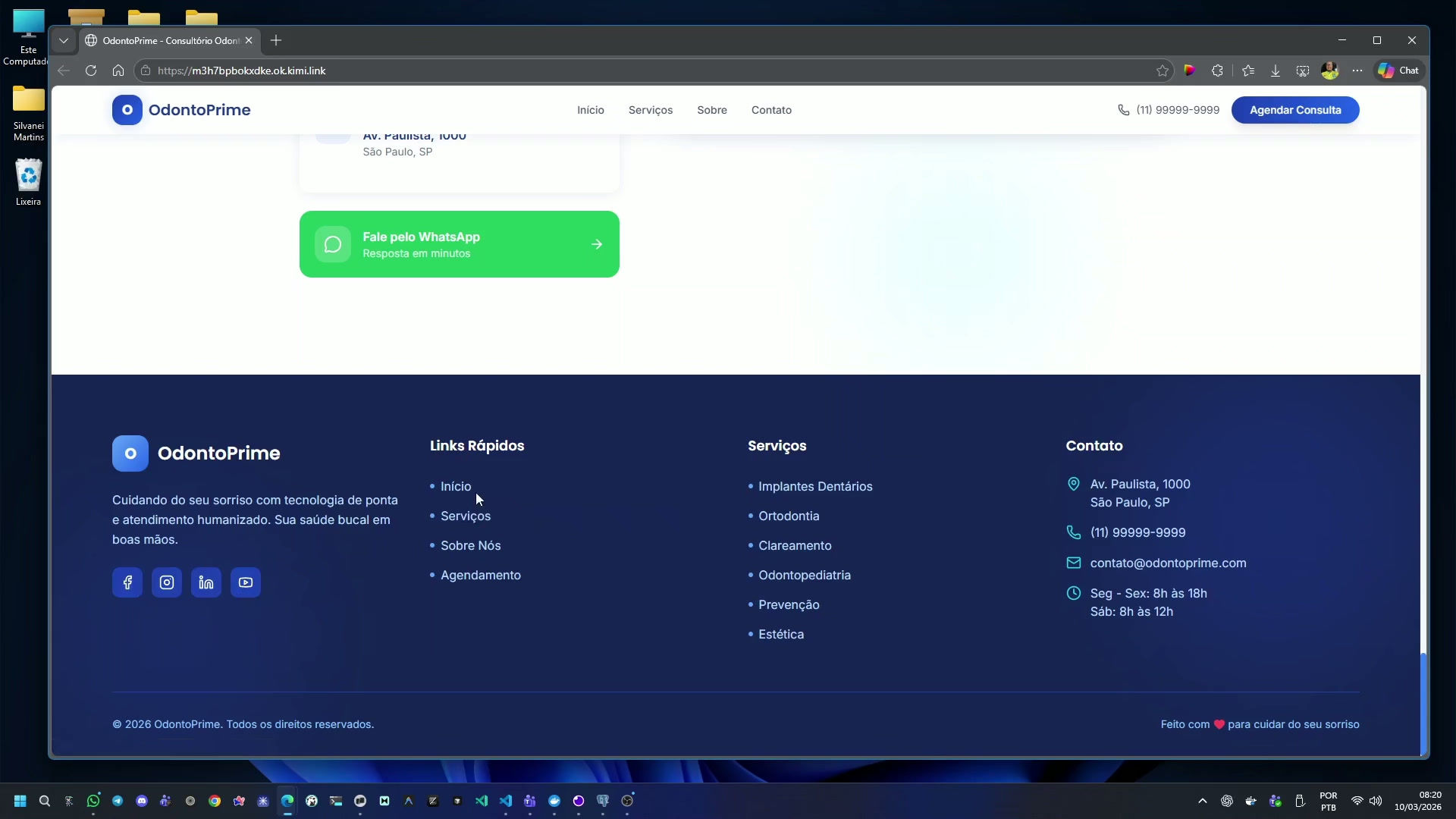Click the Agendar Consulta button

[1294, 110]
